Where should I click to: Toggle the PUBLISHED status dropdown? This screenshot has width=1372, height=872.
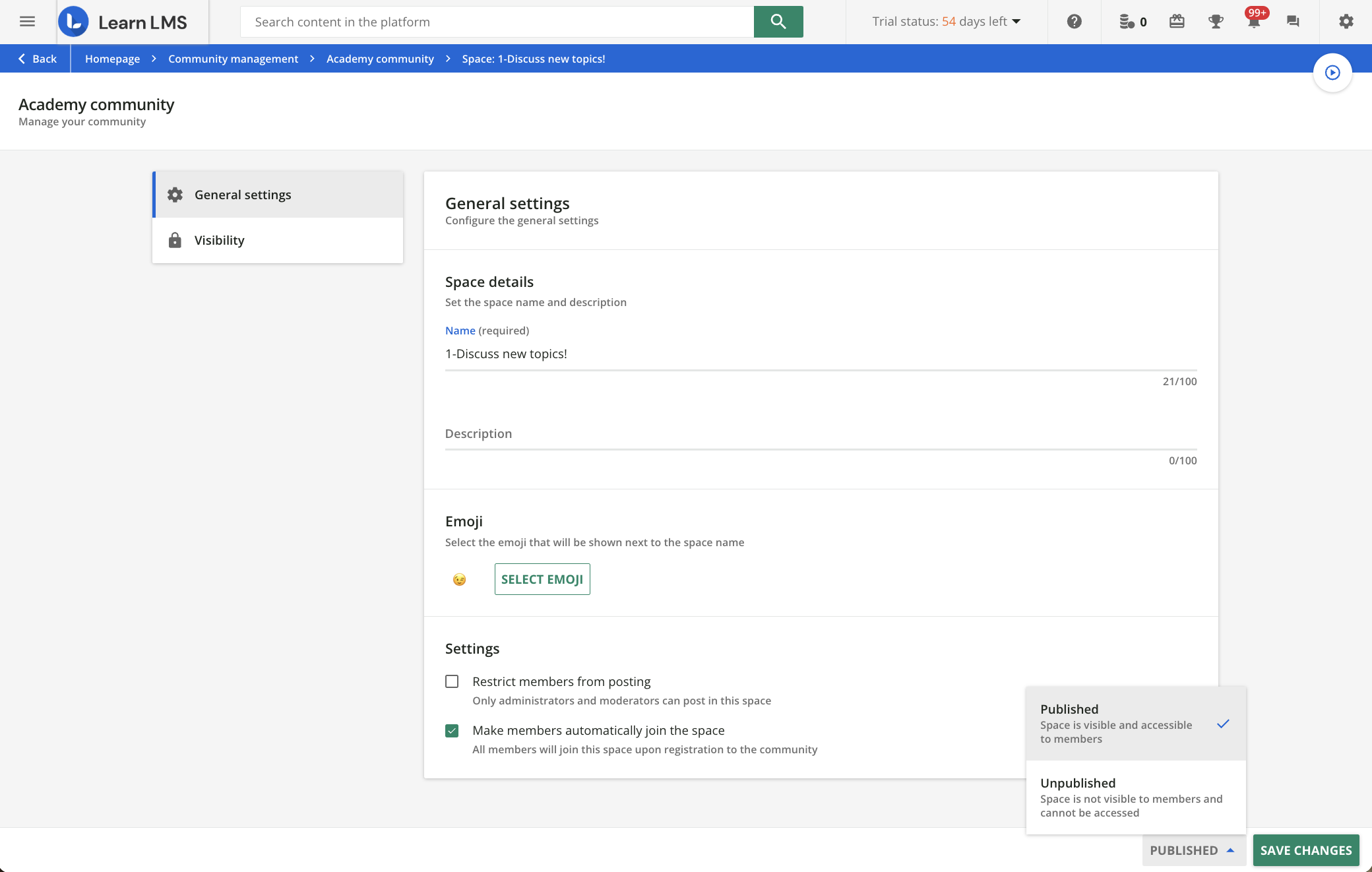coord(1193,850)
